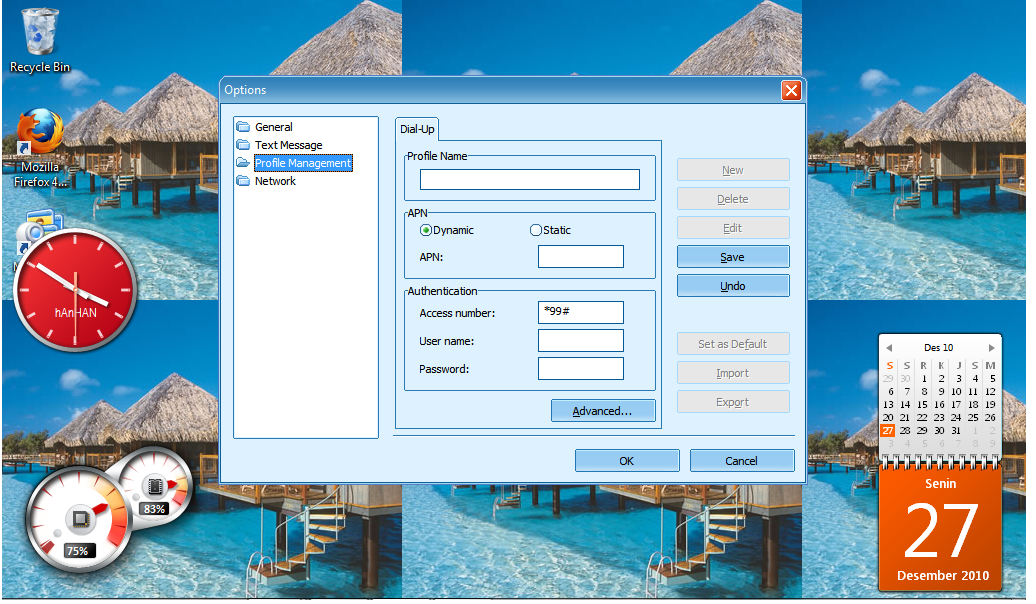Confirm with the OK button
1036x604 pixels.
click(626, 461)
